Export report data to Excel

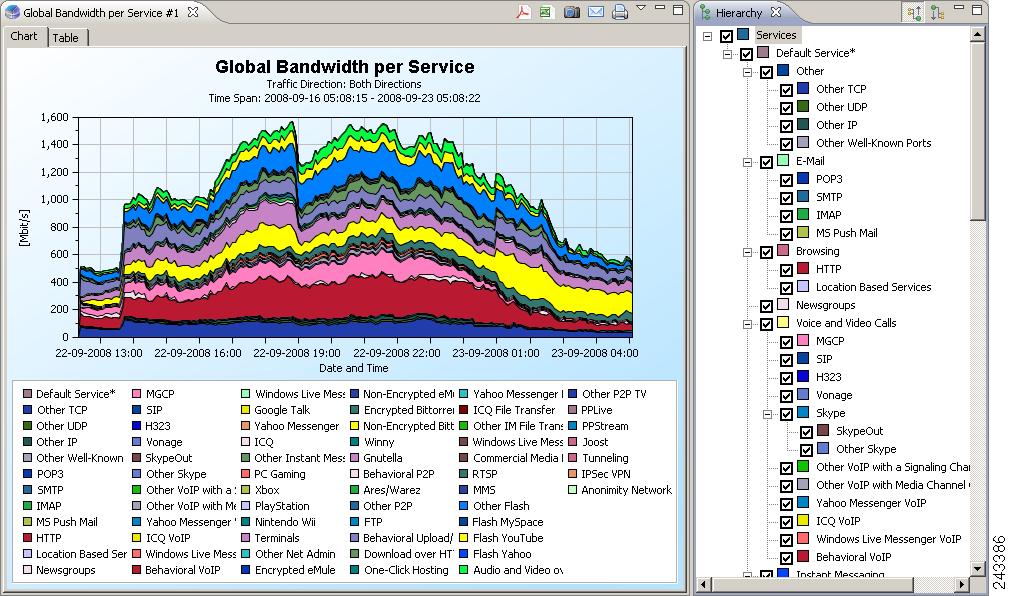[x=547, y=12]
